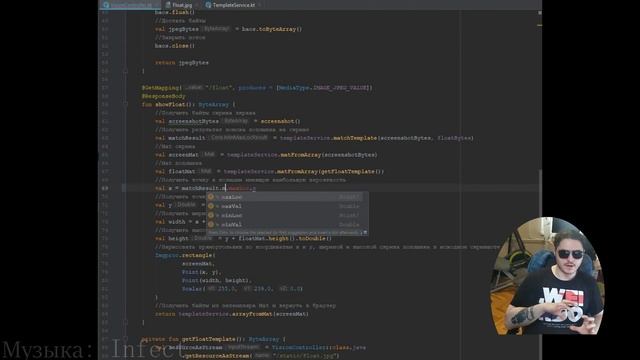This screenshot has height=360, width=640.
Task: Click fold end marker after return jpegBytes
Action: point(126,71)
